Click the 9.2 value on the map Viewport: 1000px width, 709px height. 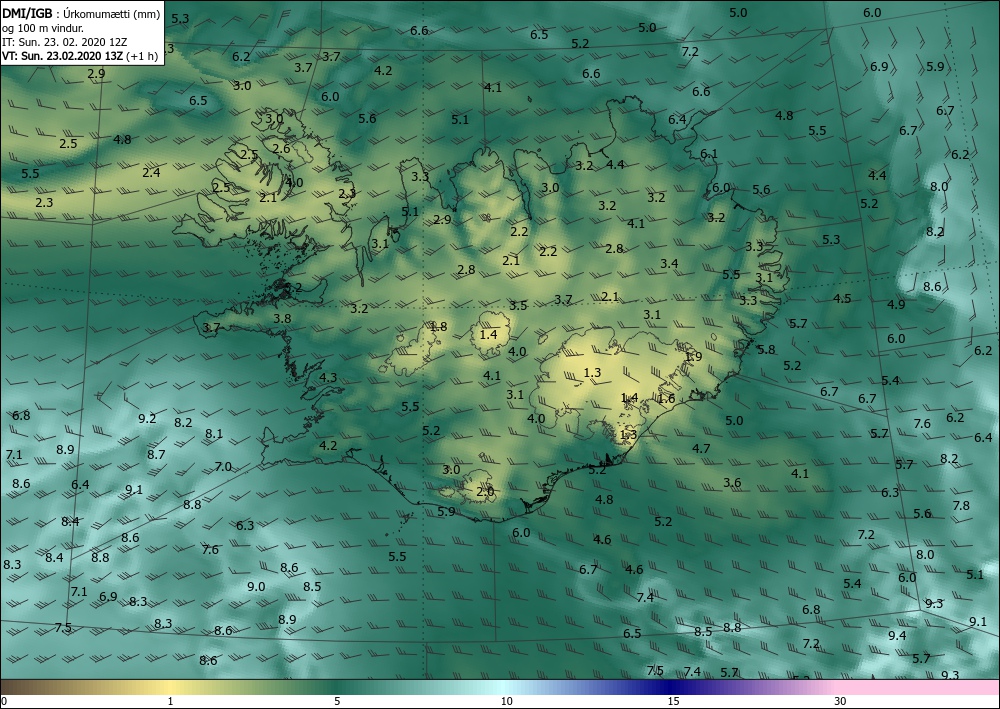[147, 419]
